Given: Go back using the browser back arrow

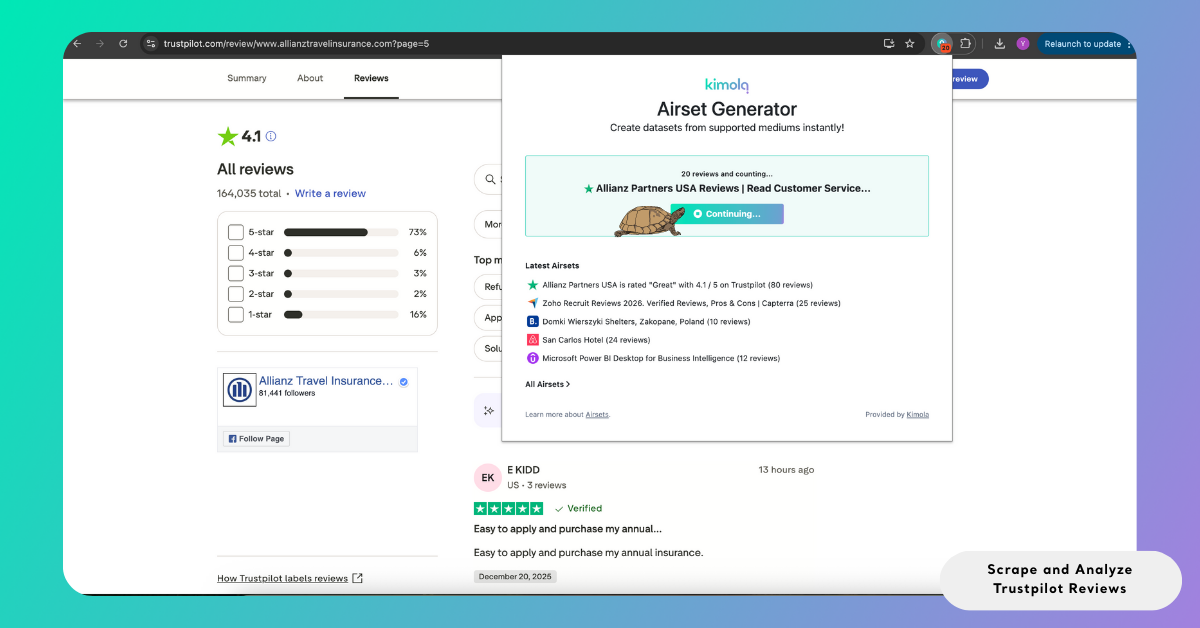Looking at the screenshot, I should pyautogui.click(x=78, y=44).
